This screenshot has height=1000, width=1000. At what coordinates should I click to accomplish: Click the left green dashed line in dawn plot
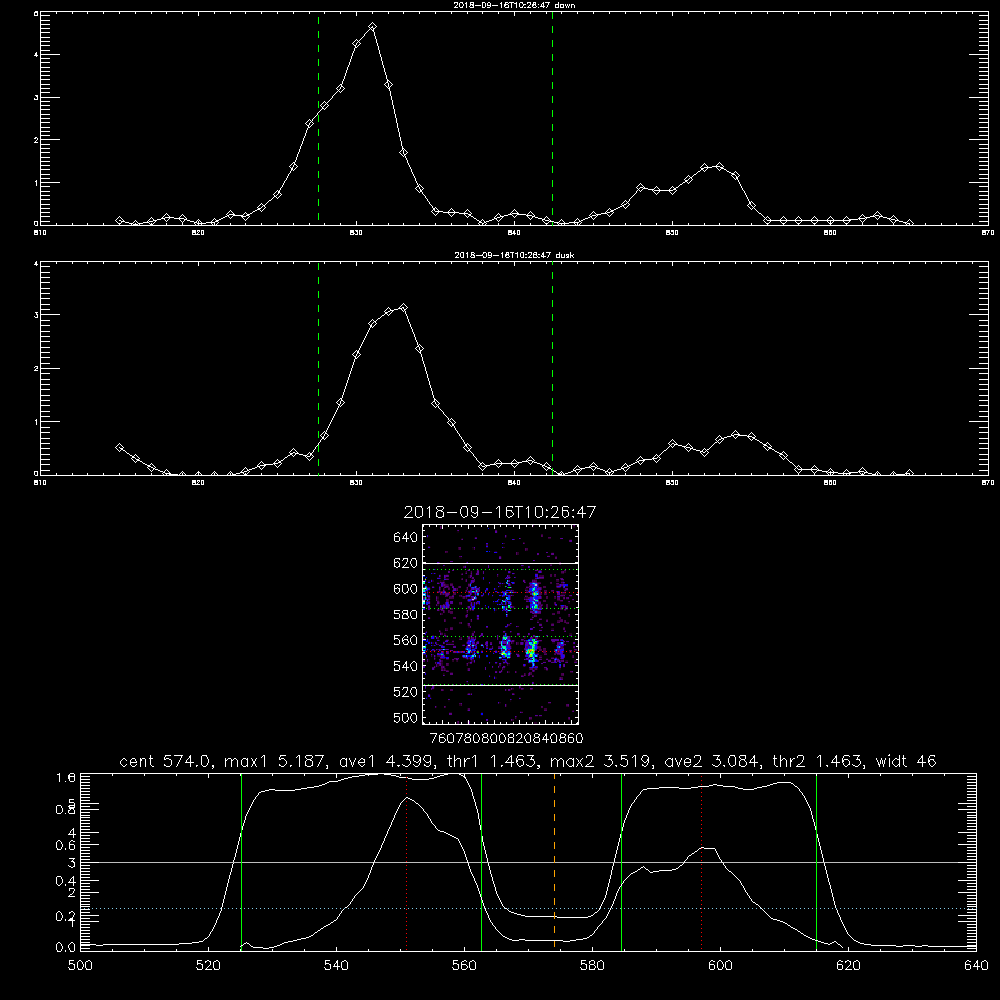318,118
